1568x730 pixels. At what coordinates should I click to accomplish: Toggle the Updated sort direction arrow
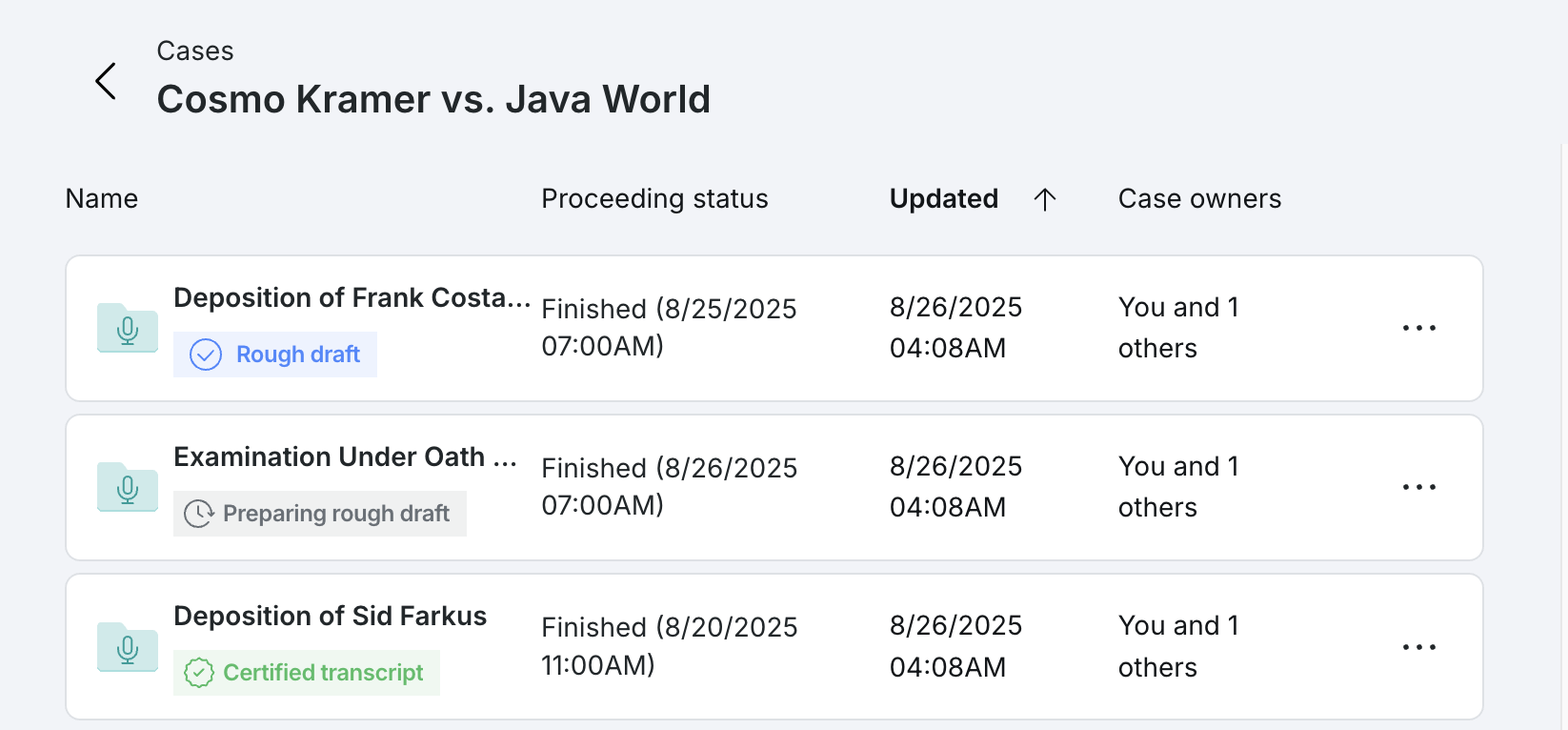(1045, 199)
